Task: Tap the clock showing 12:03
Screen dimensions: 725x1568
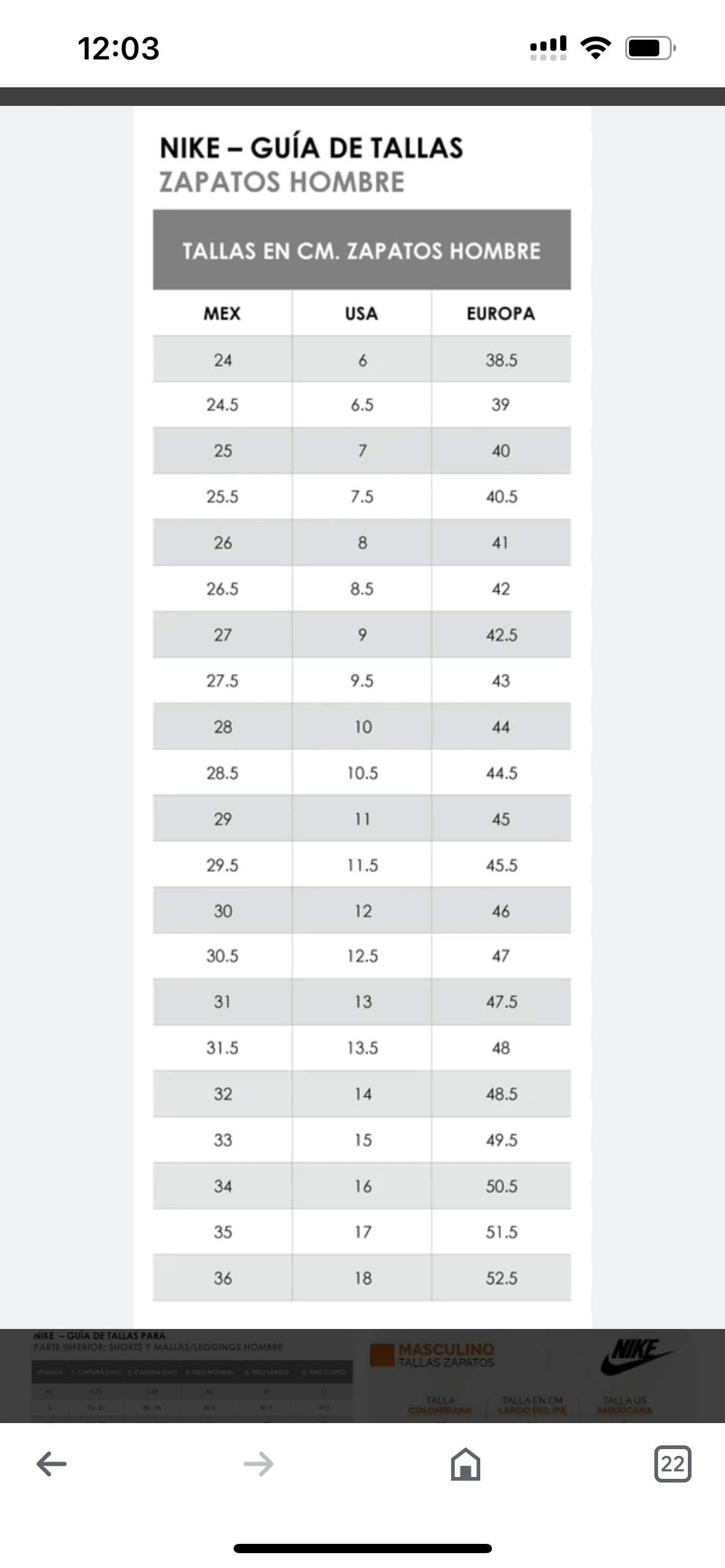Action: (x=118, y=48)
